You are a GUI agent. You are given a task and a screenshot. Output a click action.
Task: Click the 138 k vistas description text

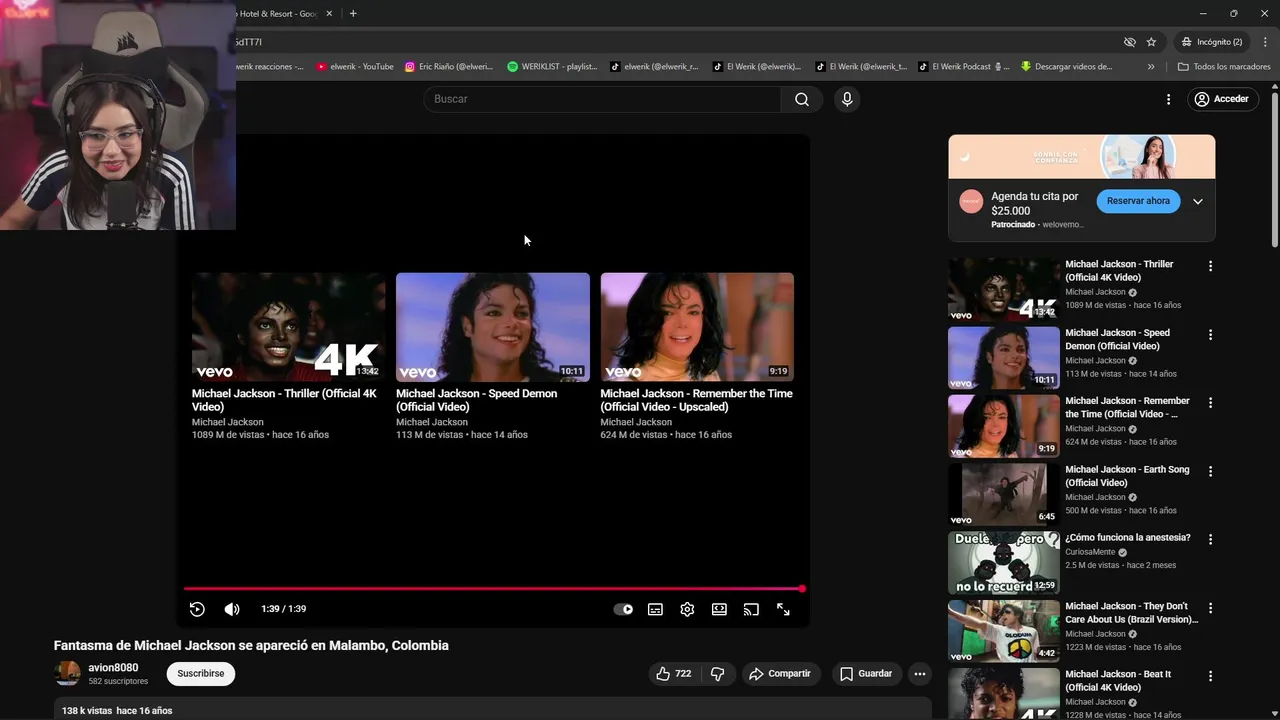click(87, 711)
